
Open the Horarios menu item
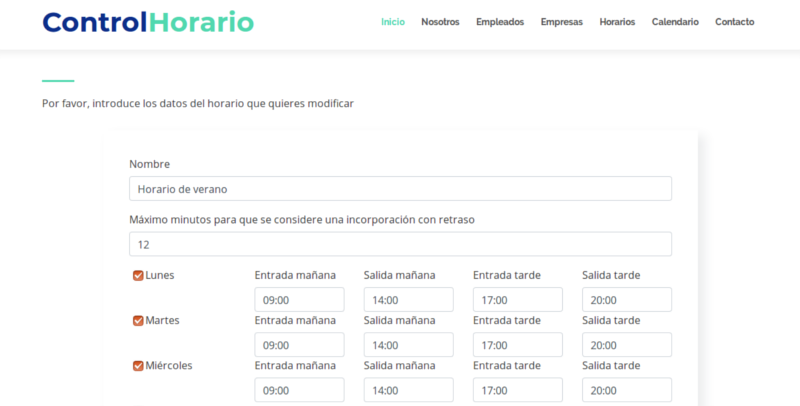tap(617, 22)
